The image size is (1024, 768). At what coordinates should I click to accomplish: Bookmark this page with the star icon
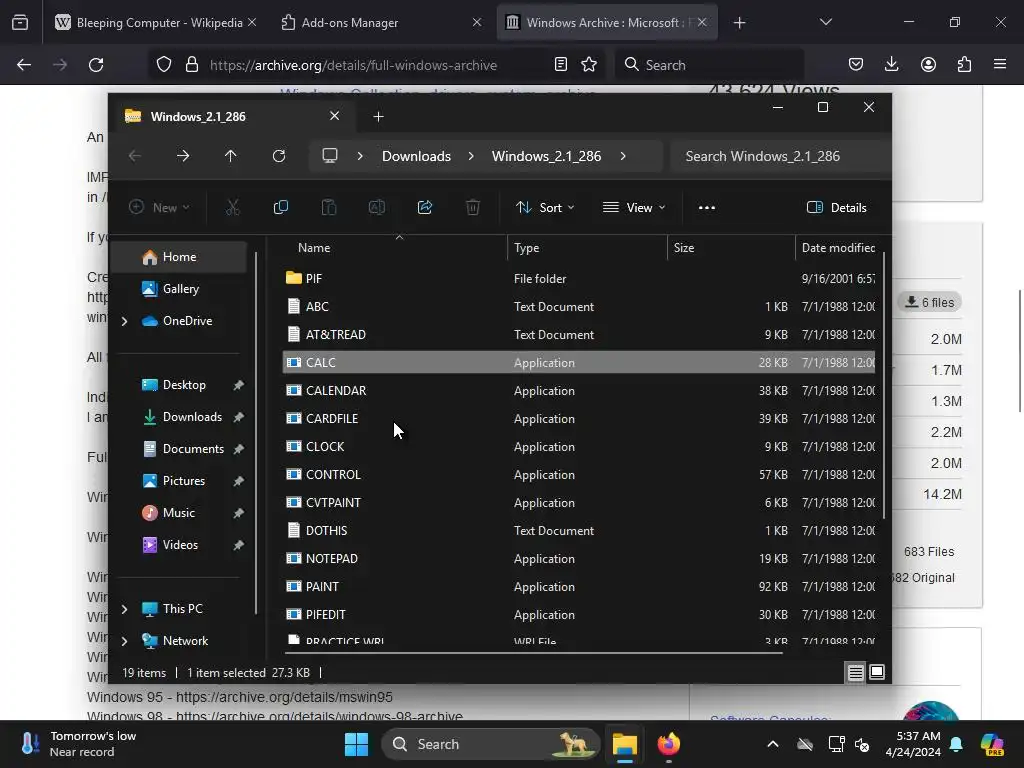point(589,65)
